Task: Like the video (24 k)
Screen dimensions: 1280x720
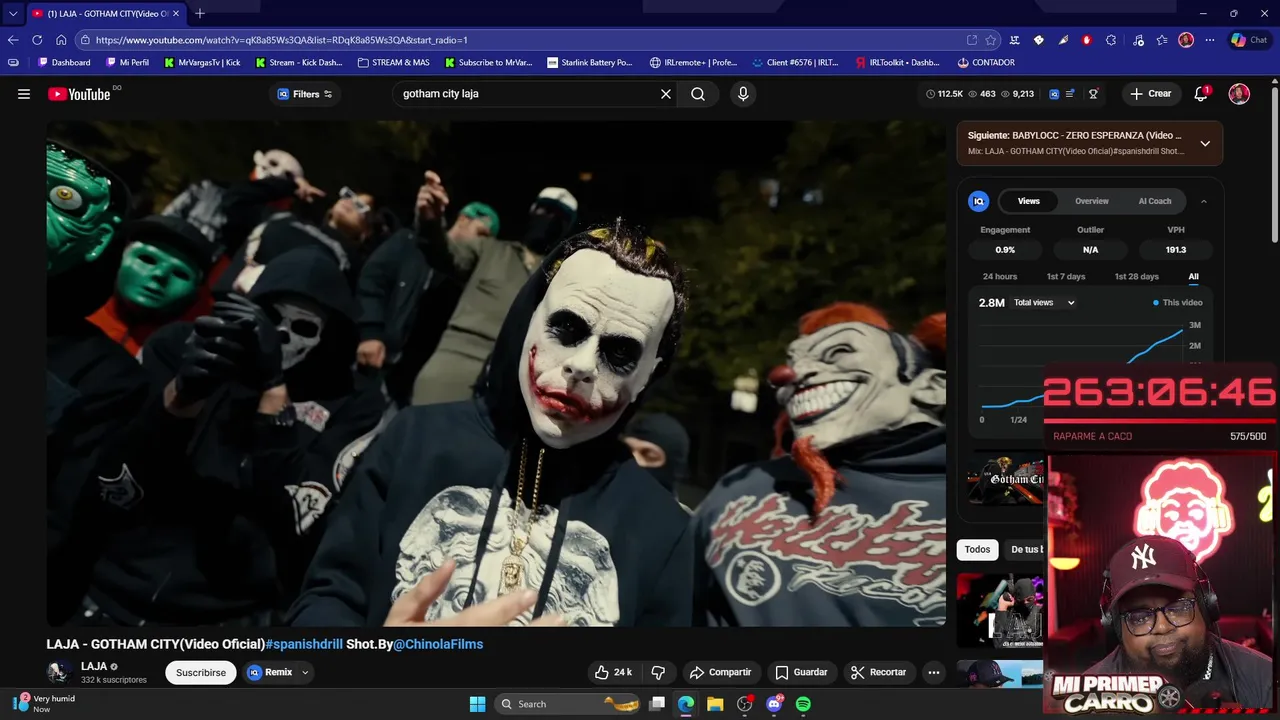Action: [x=613, y=672]
